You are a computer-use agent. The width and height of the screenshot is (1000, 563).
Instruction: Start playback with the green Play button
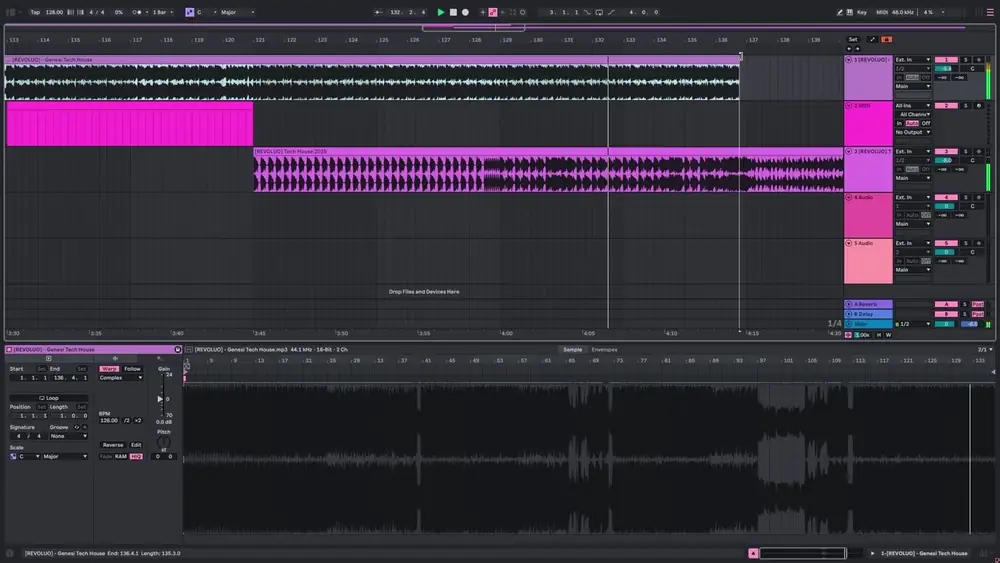440,12
